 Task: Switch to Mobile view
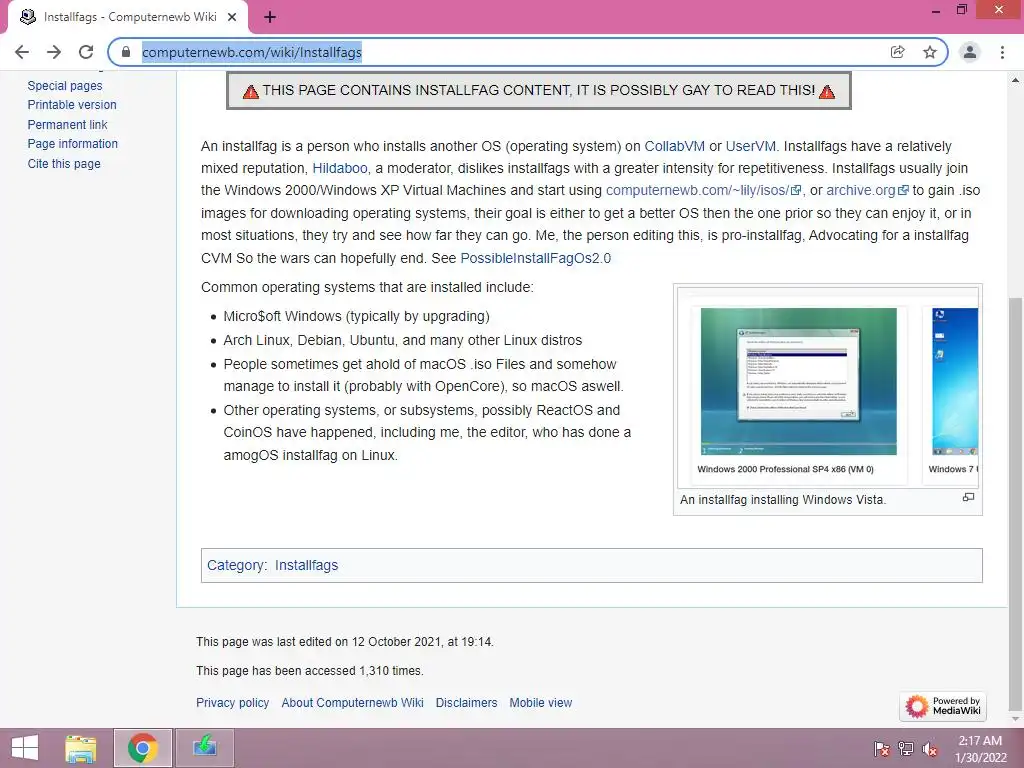click(x=541, y=703)
